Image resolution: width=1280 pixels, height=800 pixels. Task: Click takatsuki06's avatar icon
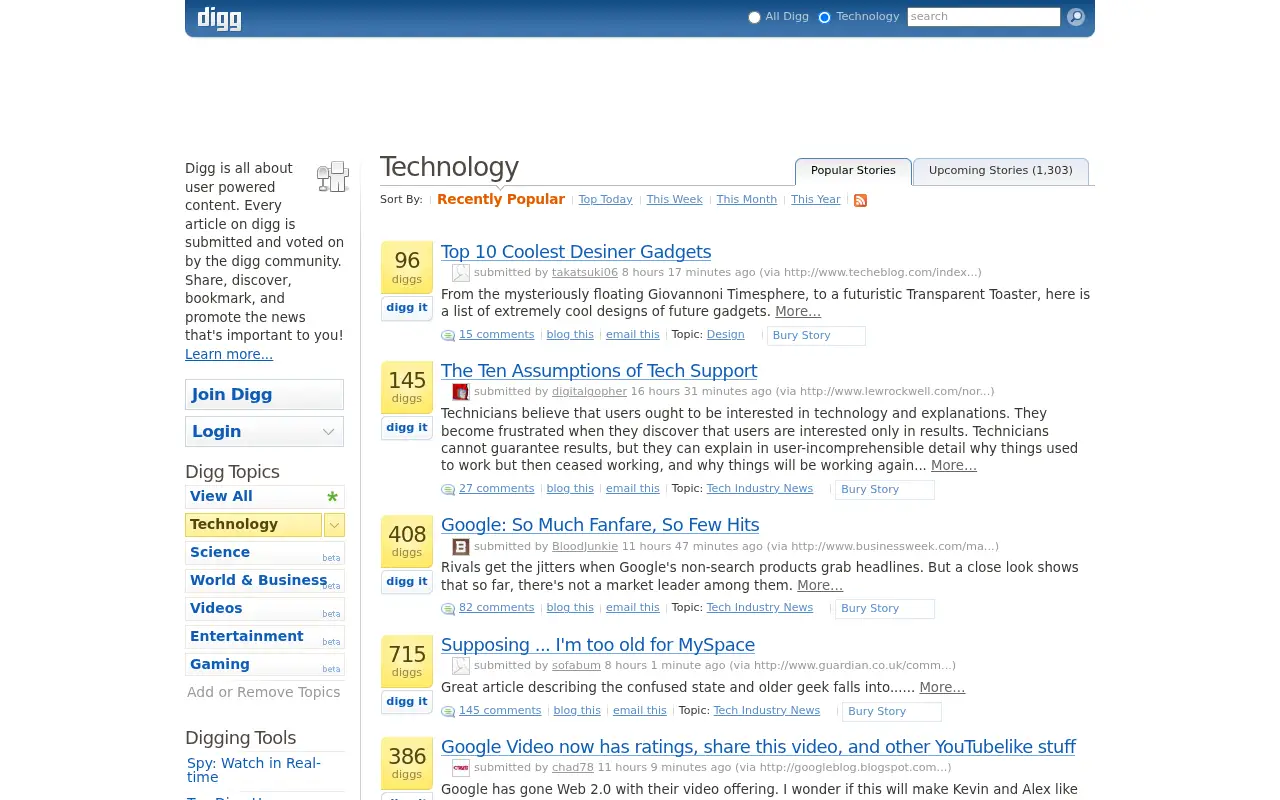[x=461, y=273]
